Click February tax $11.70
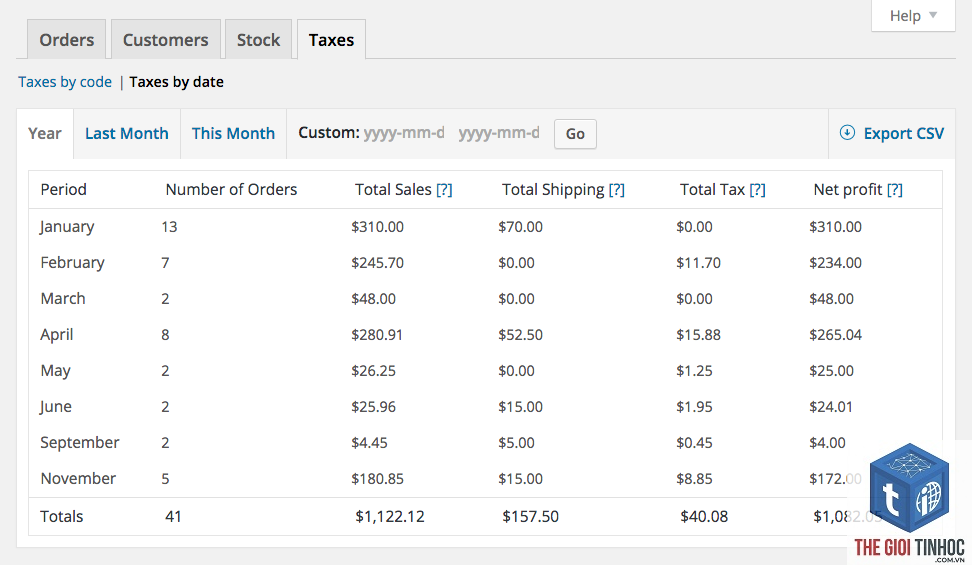Viewport: 972px width, 565px height. [699, 263]
